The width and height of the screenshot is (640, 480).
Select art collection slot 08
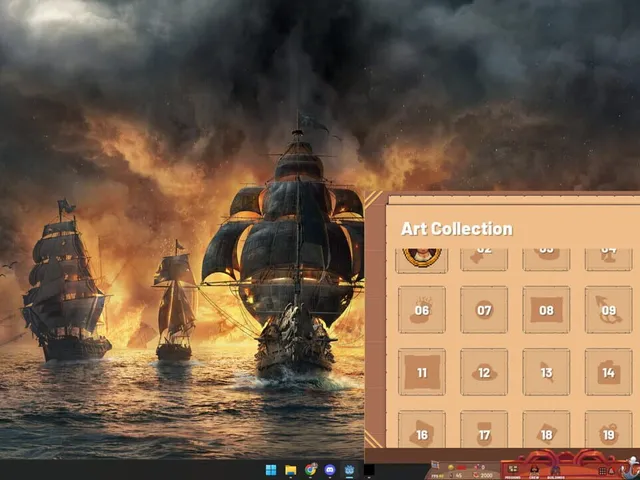tap(546, 310)
